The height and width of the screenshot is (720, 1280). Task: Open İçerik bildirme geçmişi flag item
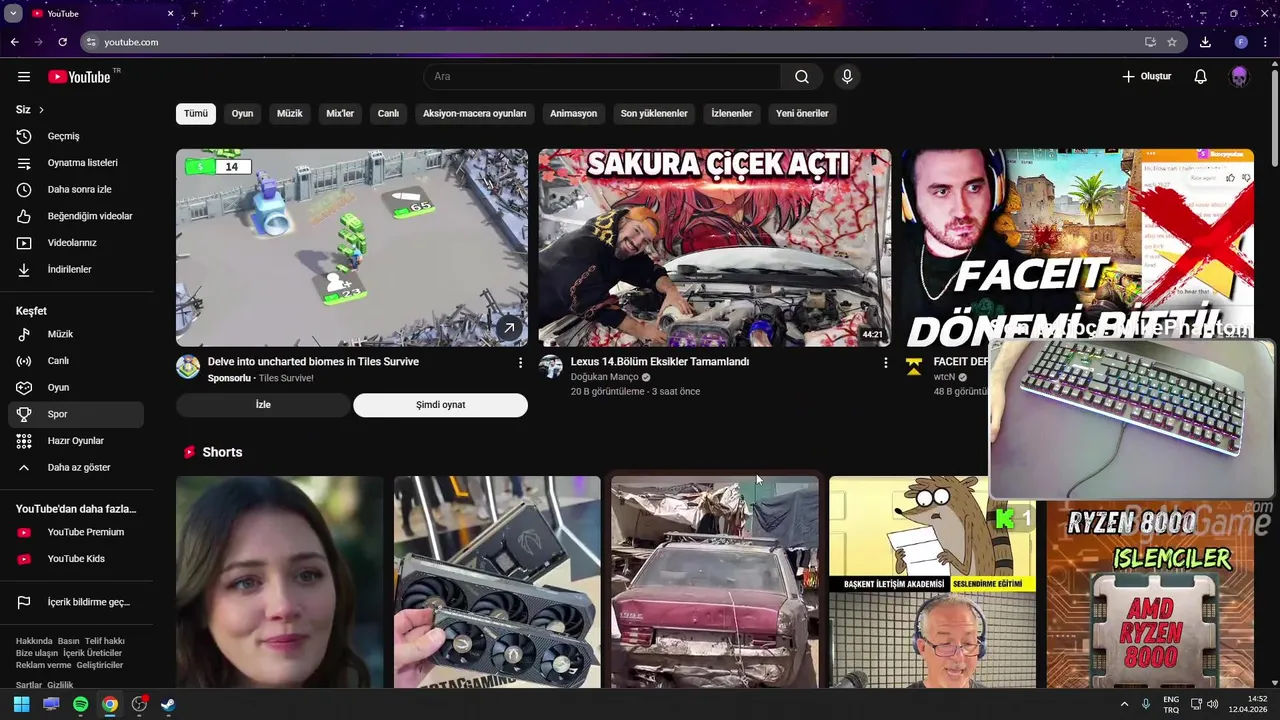tap(76, 602)
